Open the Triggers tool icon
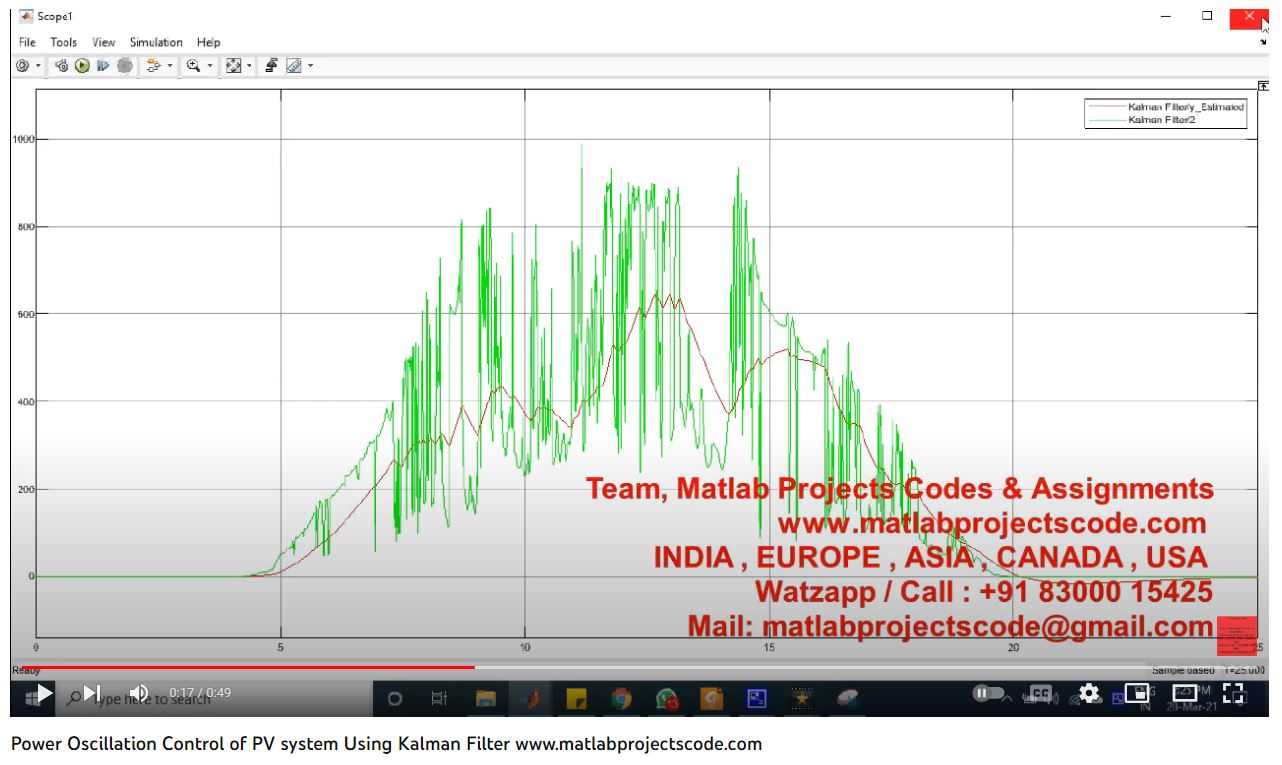This screenshot has height=765, width=1282. (x=271, y=66)
